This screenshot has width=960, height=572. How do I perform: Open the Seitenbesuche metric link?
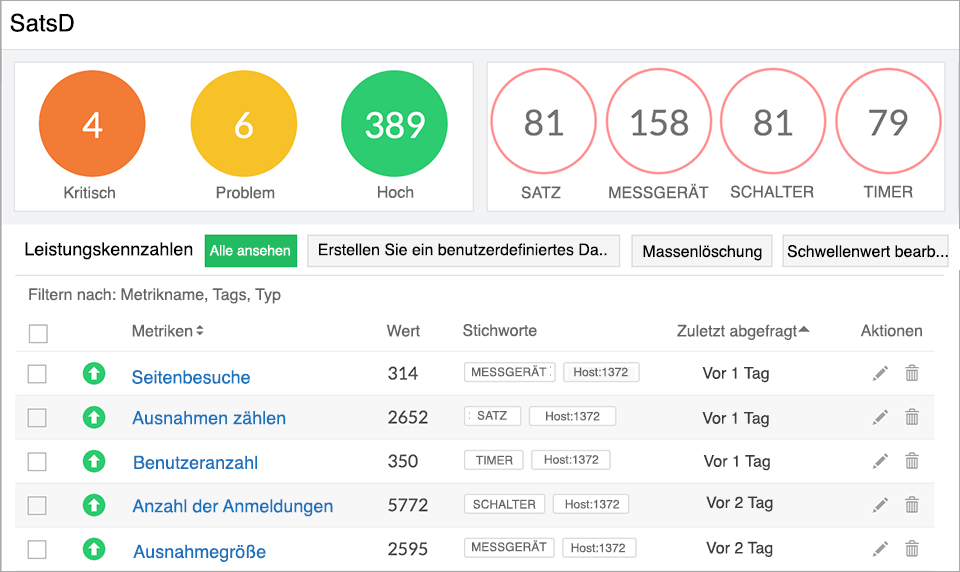tap(191, 377)
